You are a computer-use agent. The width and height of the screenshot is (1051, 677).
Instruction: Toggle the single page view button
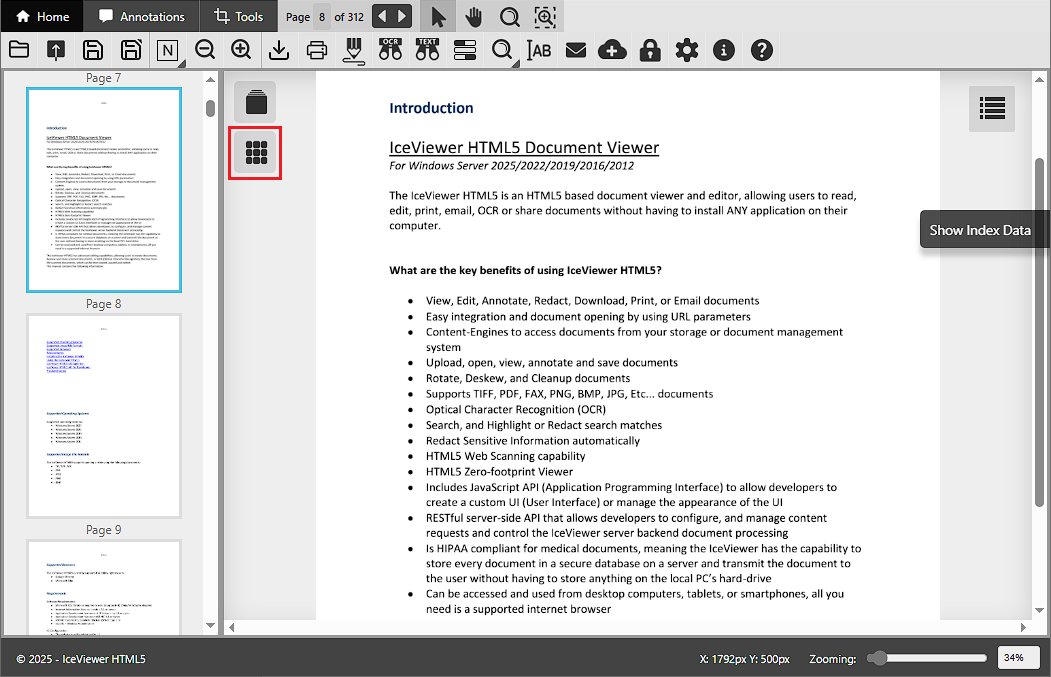[256, 102]
